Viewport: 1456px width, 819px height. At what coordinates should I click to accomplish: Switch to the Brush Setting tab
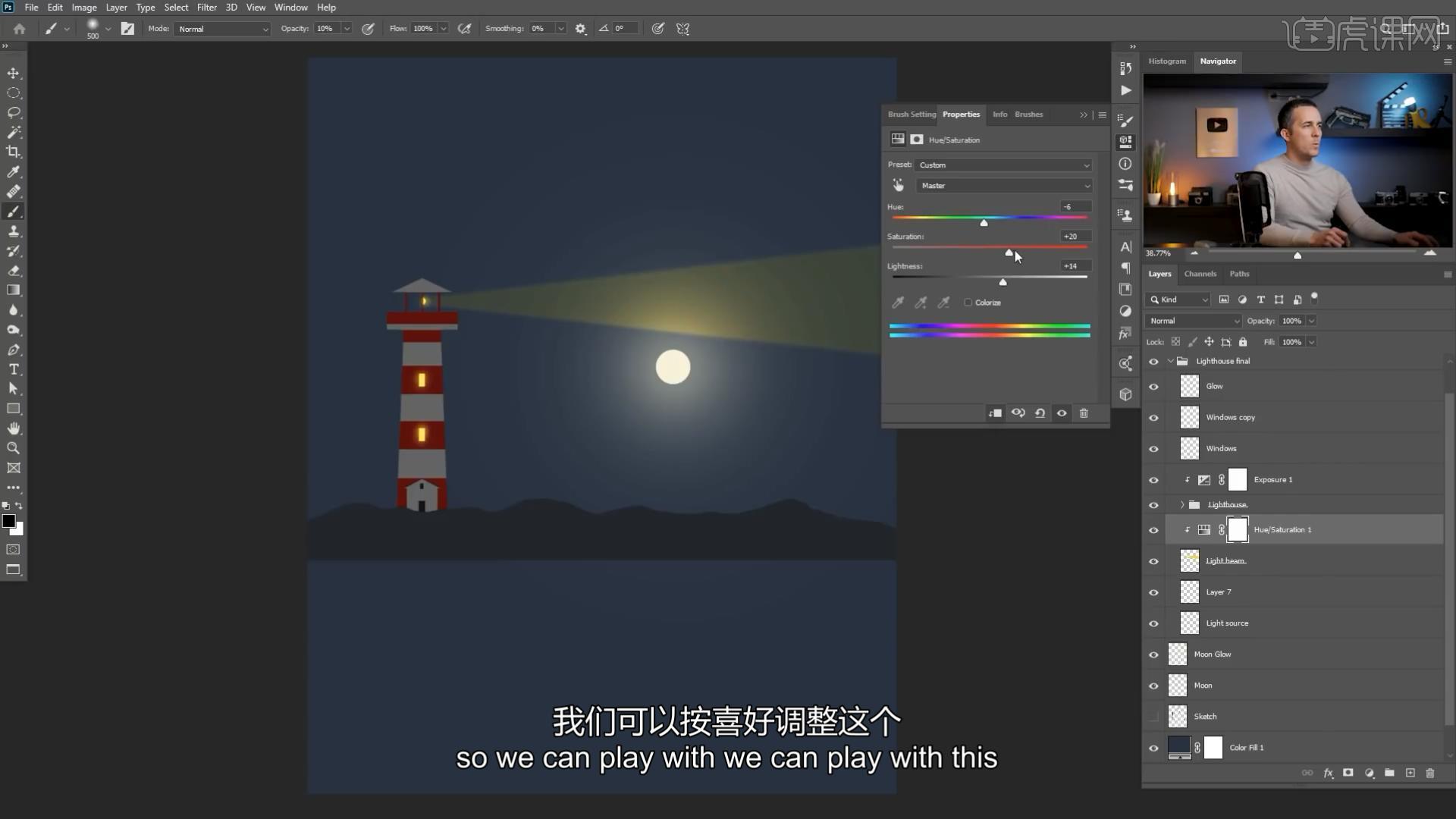coord(912,115)
